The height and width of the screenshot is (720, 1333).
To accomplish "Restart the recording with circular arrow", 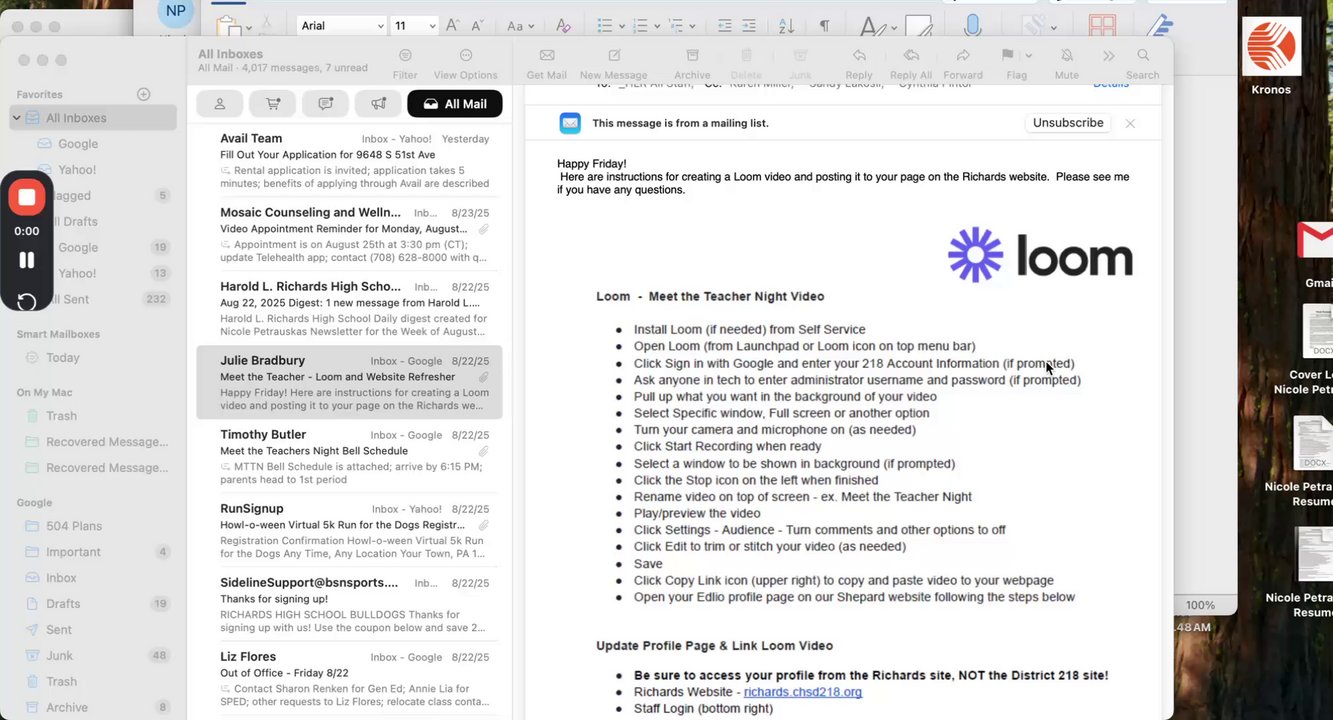I will (27, 301).
